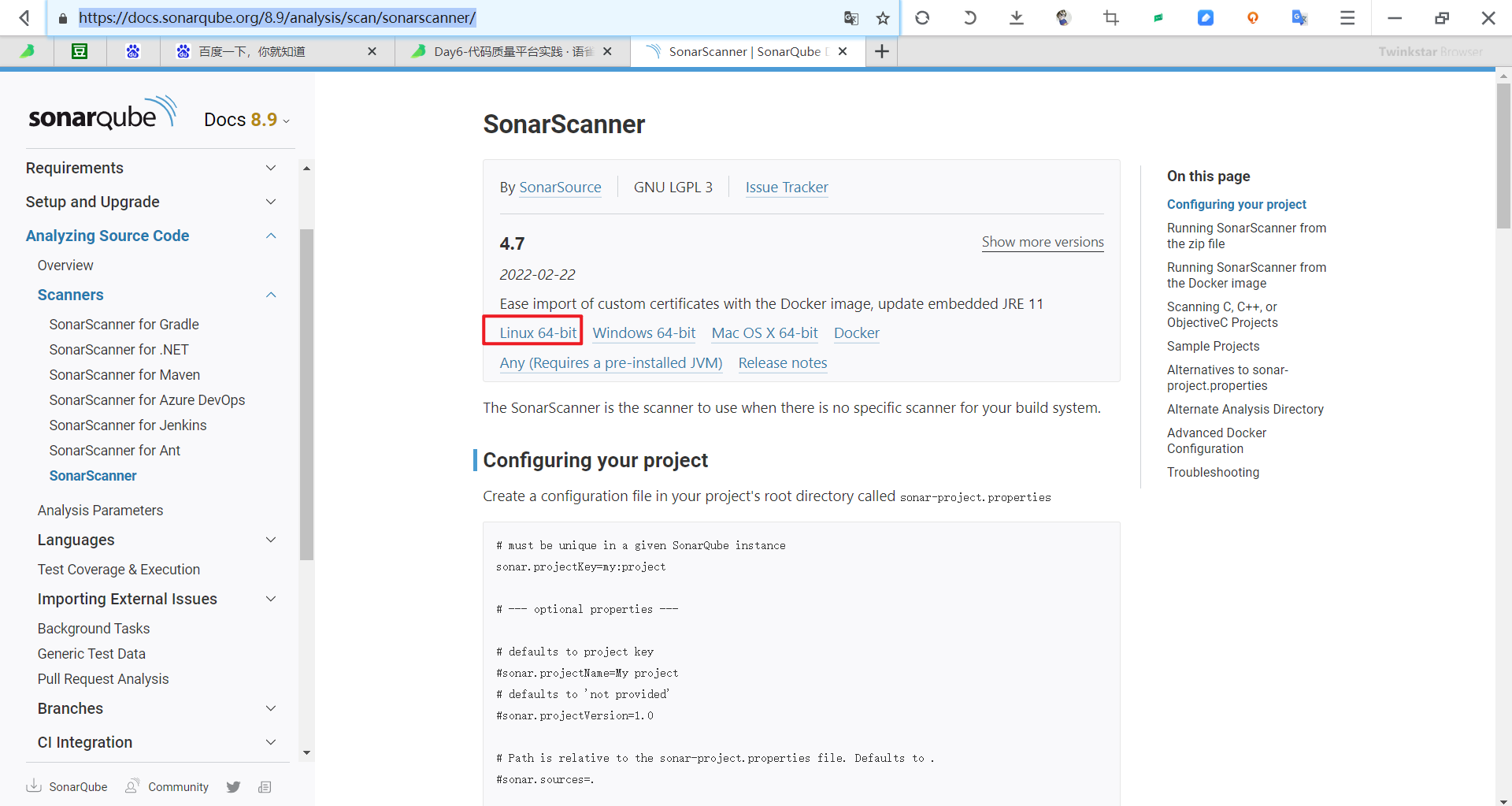Switch to the blue paw pinned tab
1512x806 pixels.
click(133, 51)
